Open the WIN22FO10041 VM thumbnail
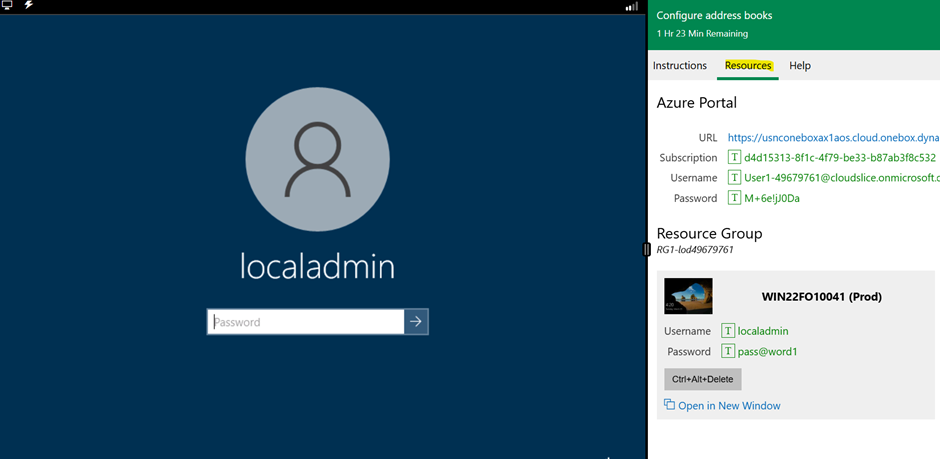This screenshot has height=459, width=940. pos(688,296)
